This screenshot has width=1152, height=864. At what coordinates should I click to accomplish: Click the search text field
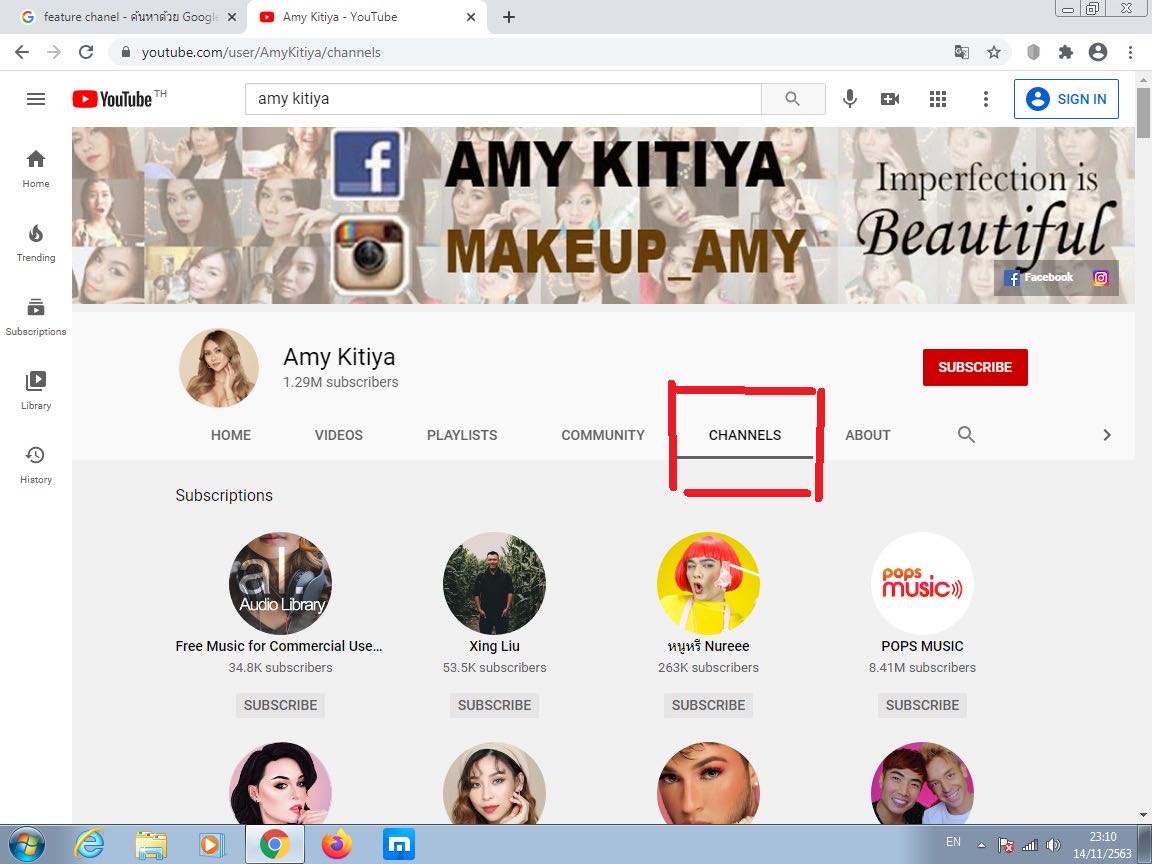503,99
